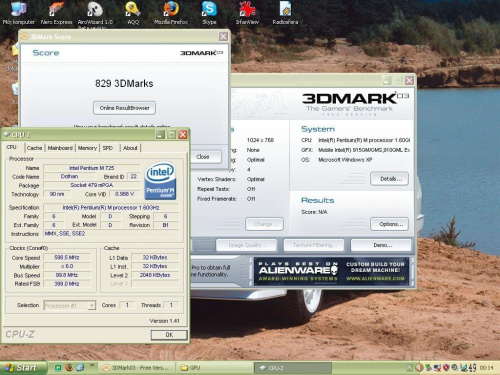Open the Processor selection dropdown
500x375 pixels.
(x=70, y=305)
